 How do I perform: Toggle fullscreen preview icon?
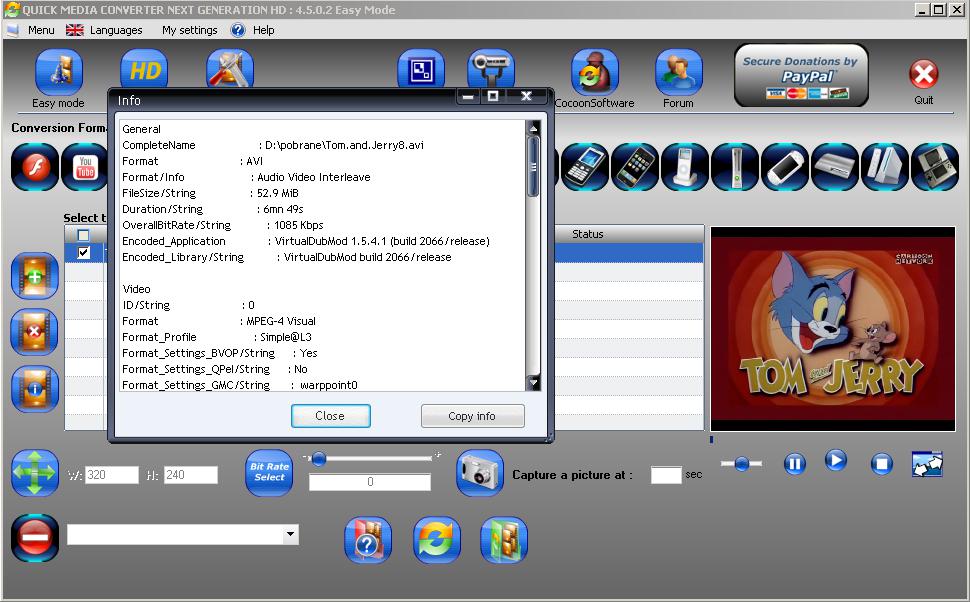click(x=927, y=464)
